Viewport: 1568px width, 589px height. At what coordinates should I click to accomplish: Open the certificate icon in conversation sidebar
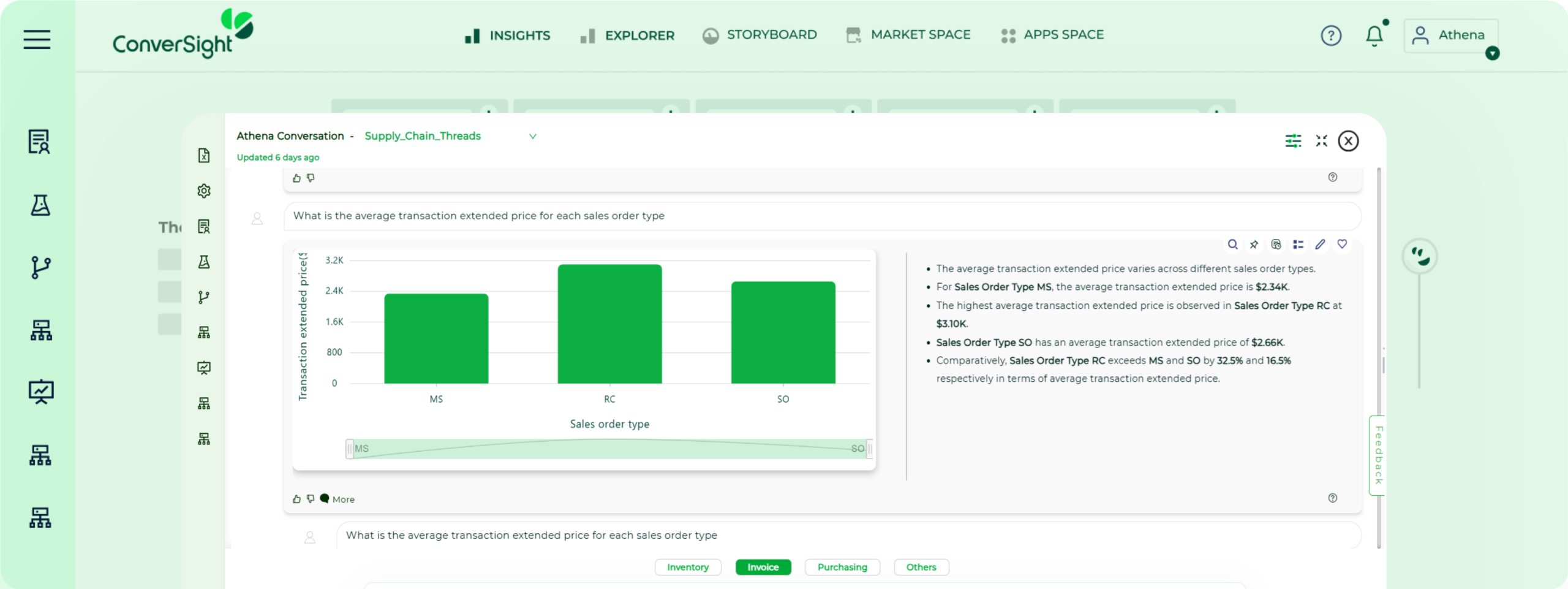tap(204, 226)
